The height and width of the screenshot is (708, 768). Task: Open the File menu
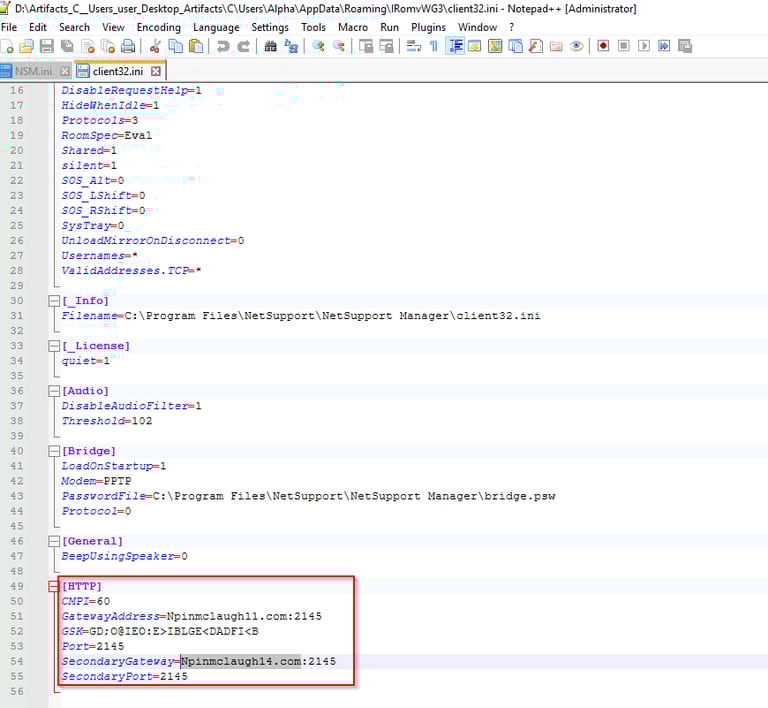pyautogui.click(x=9, y=27)
